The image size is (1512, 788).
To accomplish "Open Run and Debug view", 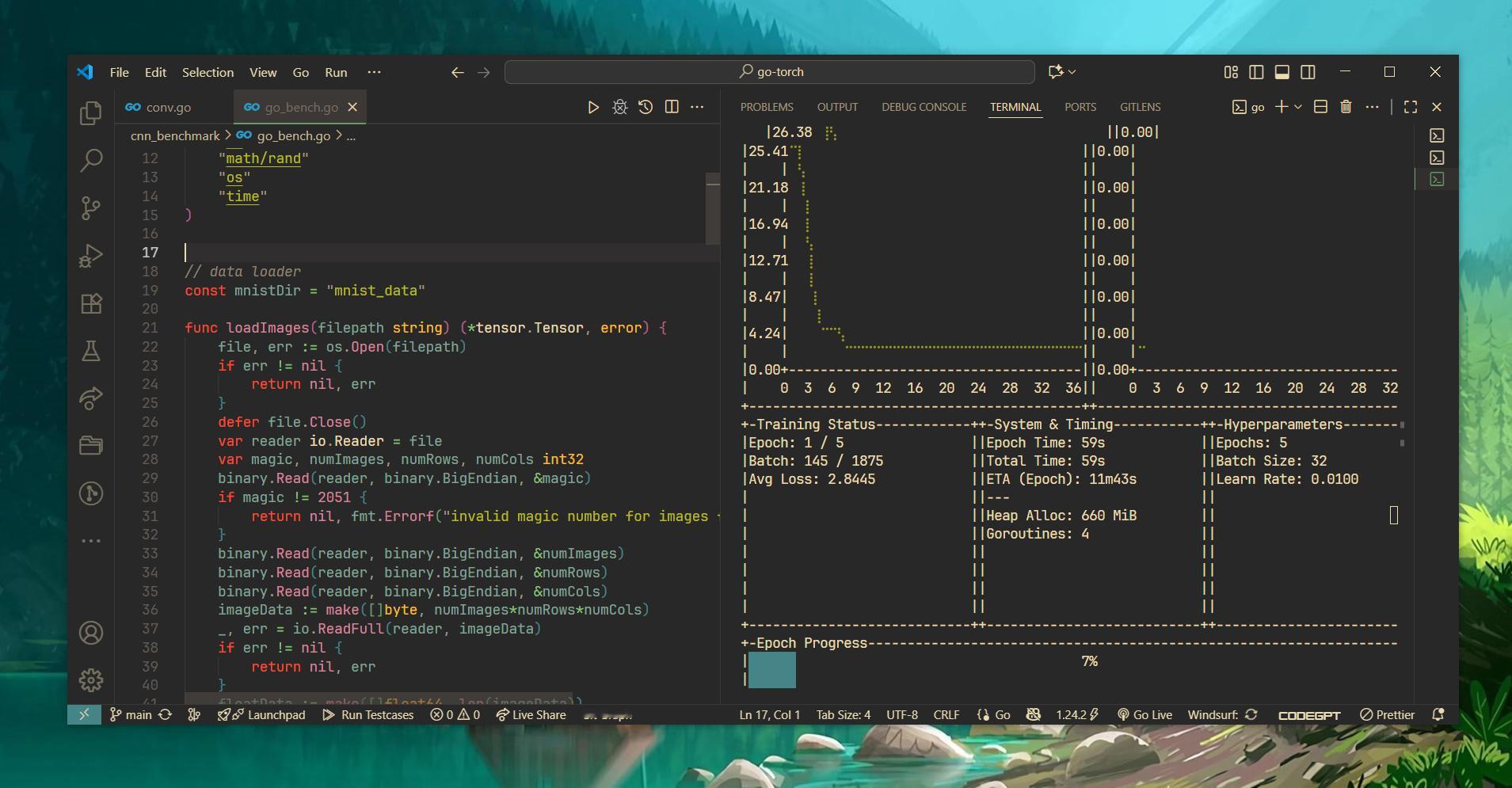I will pos(91,256).
